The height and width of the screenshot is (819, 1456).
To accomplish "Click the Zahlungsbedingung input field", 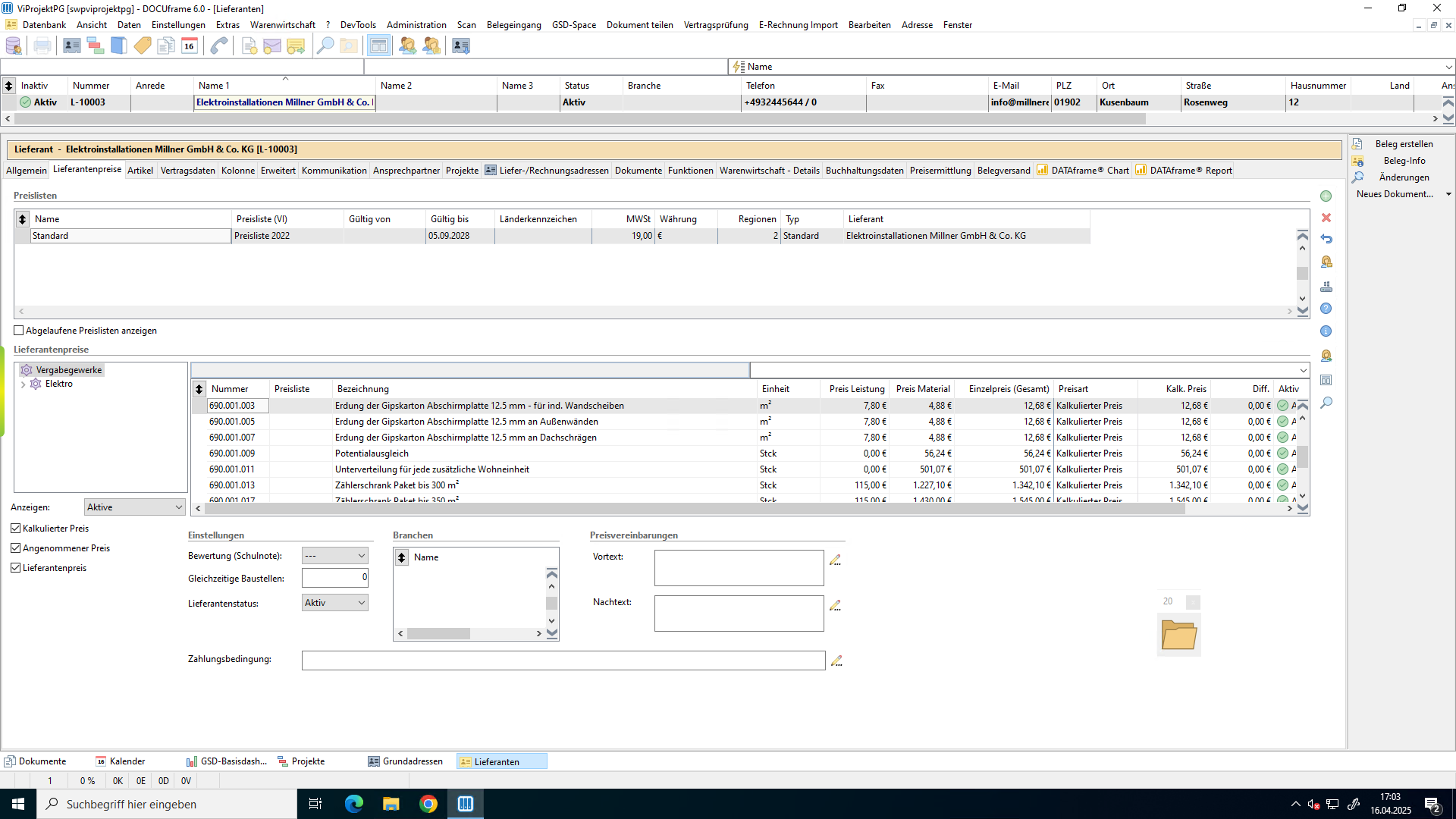I will 563,661.
